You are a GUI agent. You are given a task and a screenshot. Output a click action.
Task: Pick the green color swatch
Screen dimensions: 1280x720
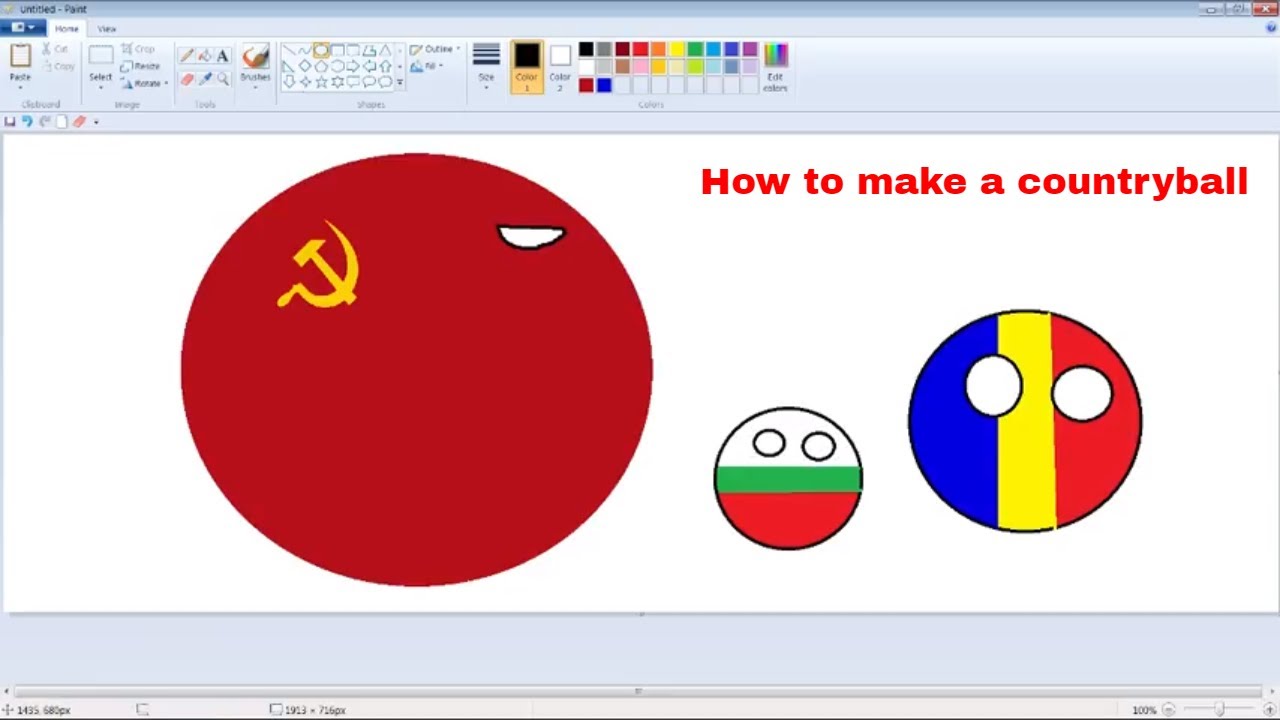coord(695,49)
